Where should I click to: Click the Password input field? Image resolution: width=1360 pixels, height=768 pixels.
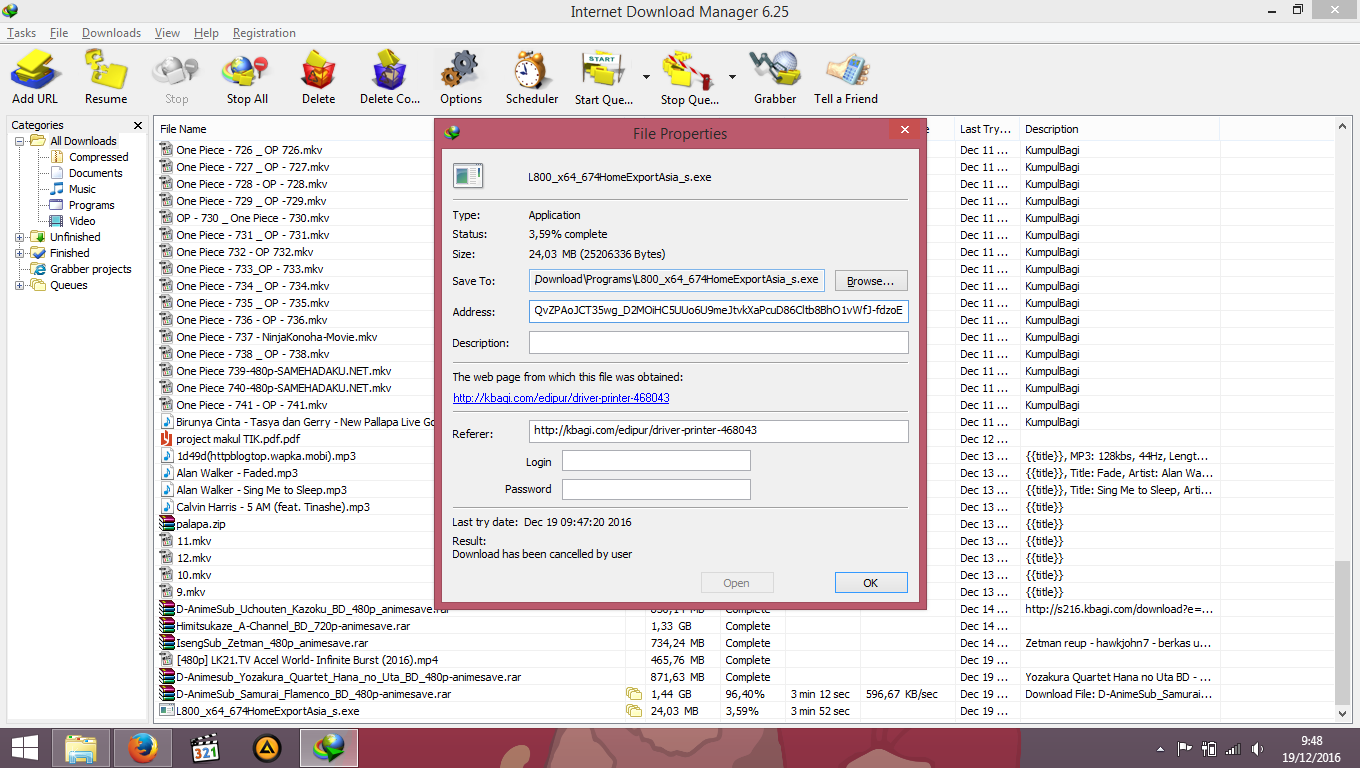(656, 490)
